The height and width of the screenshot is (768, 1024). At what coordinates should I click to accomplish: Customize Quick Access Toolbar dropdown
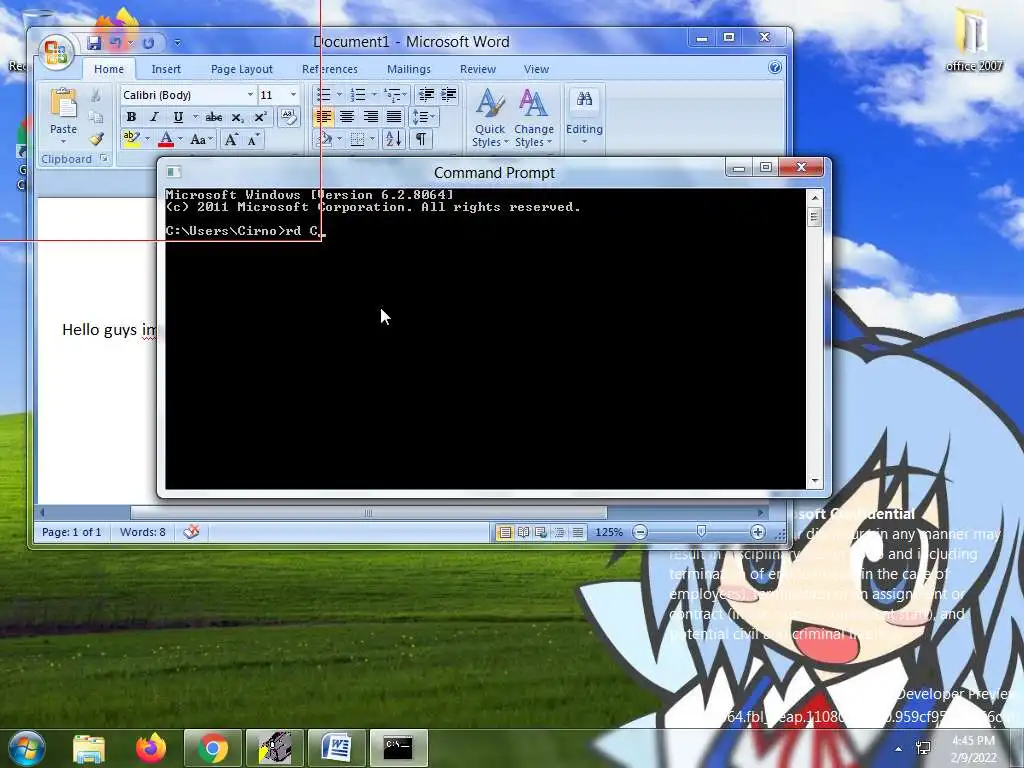(x=178, y=43)
